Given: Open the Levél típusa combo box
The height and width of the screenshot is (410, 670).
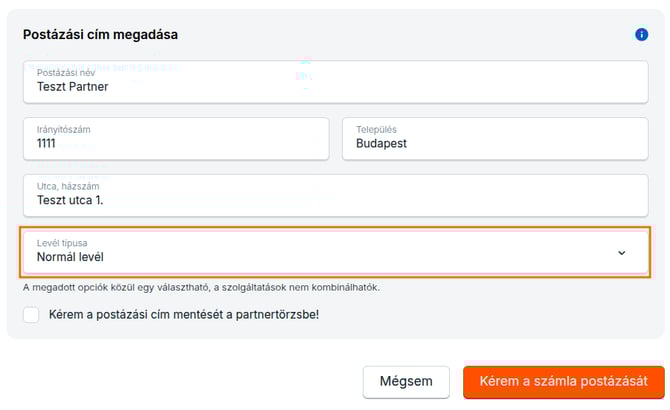Looking at the screenshot, I should (x=335, y=251).
